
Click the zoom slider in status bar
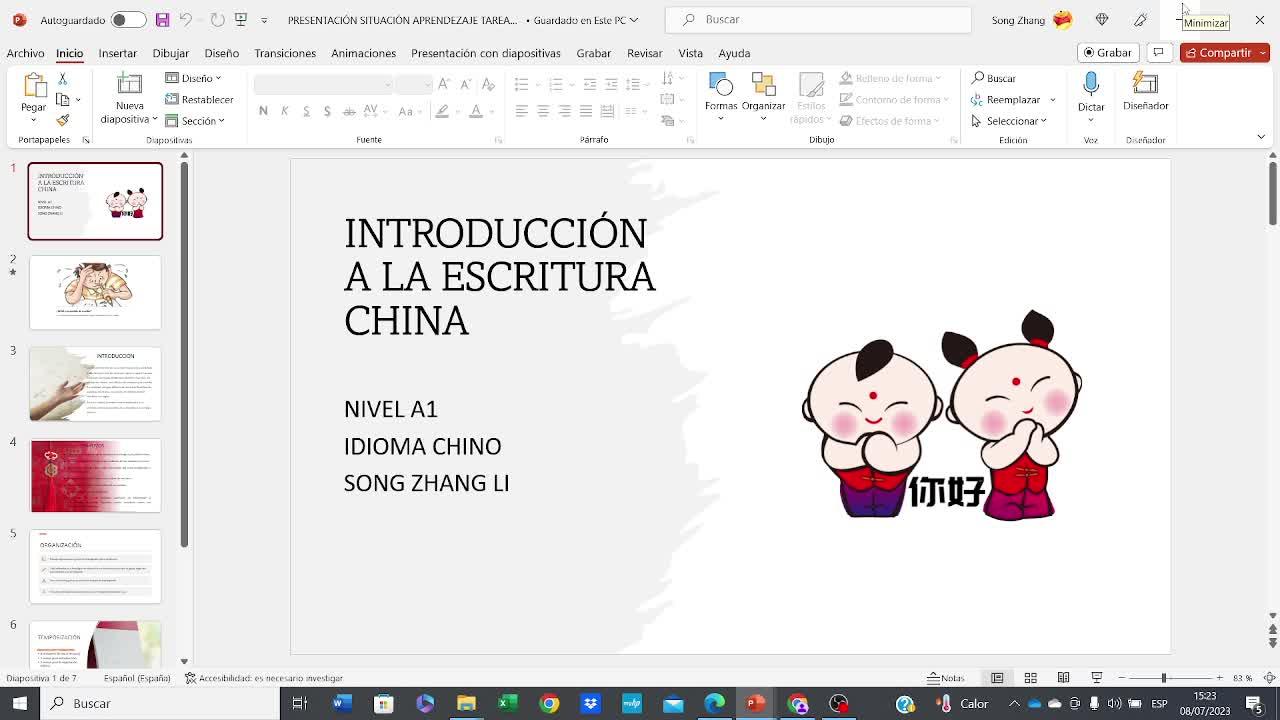tap(1163, 678)
